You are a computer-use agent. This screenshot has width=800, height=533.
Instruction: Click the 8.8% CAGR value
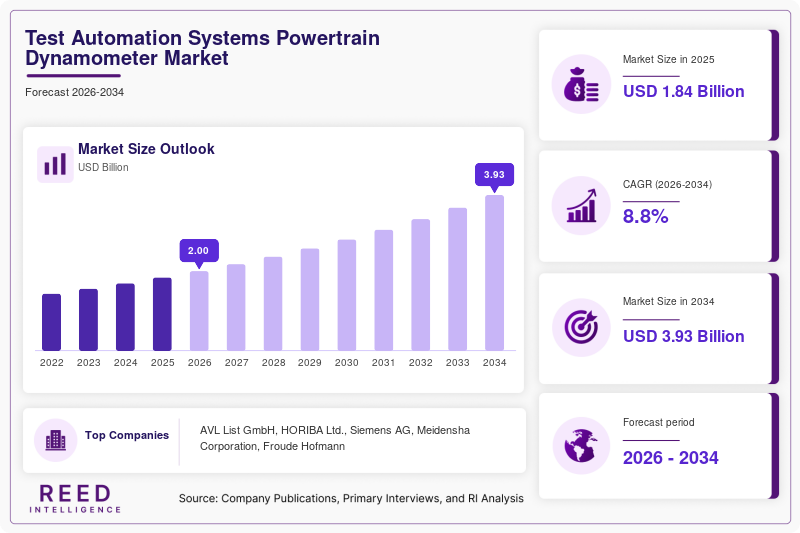[x=645, y=217]
